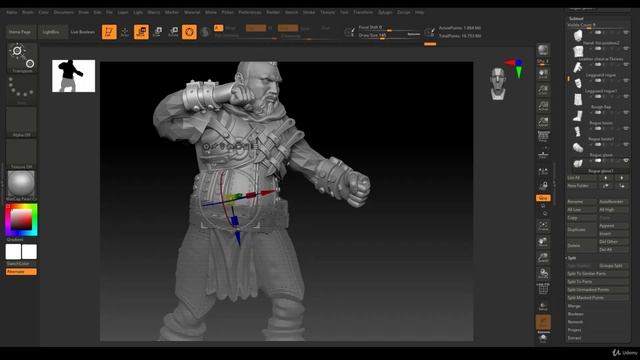Click the Append button
Viewport: 640px width, 360px height.
coord(613,226)
